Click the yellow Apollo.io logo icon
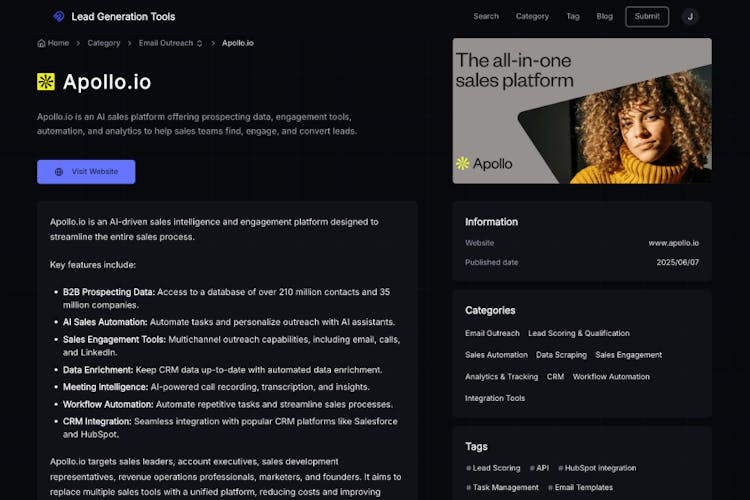 [46, 82]
